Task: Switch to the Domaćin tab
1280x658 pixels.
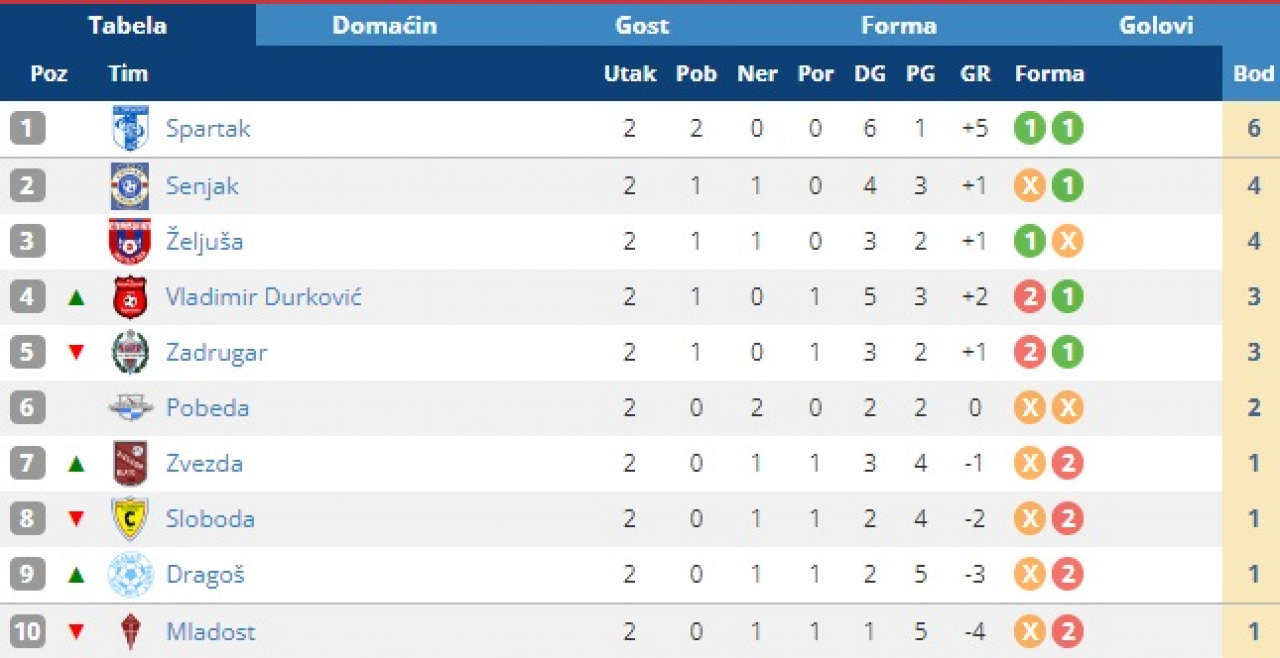Action: pyautogui.click(x=384, y=25)
